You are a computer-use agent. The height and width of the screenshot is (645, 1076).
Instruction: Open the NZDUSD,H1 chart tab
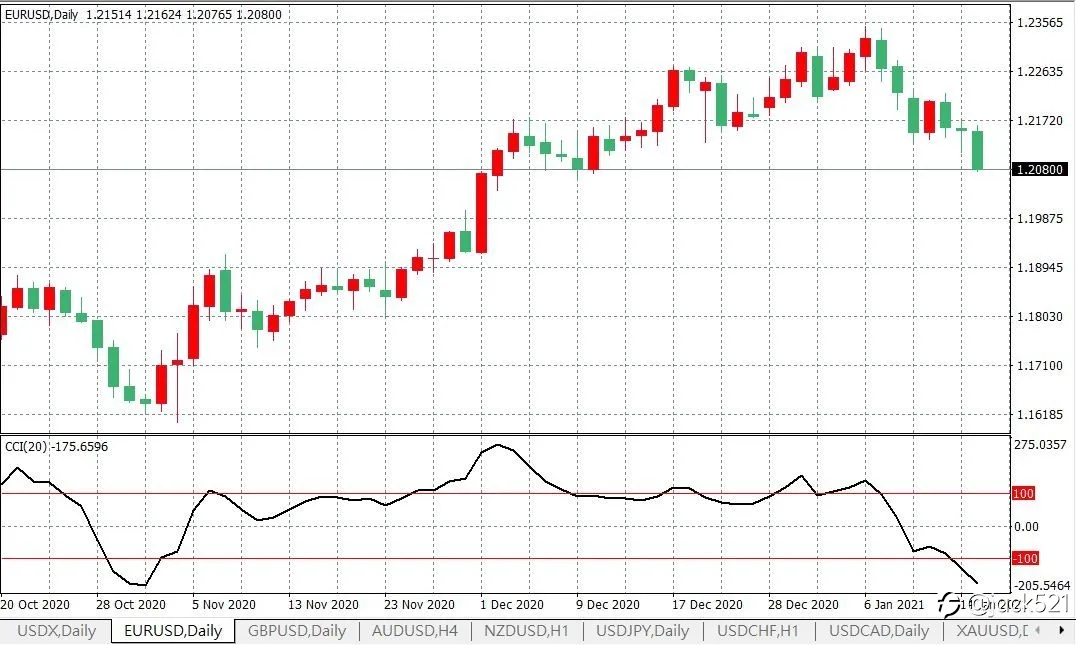click(526, 631)
